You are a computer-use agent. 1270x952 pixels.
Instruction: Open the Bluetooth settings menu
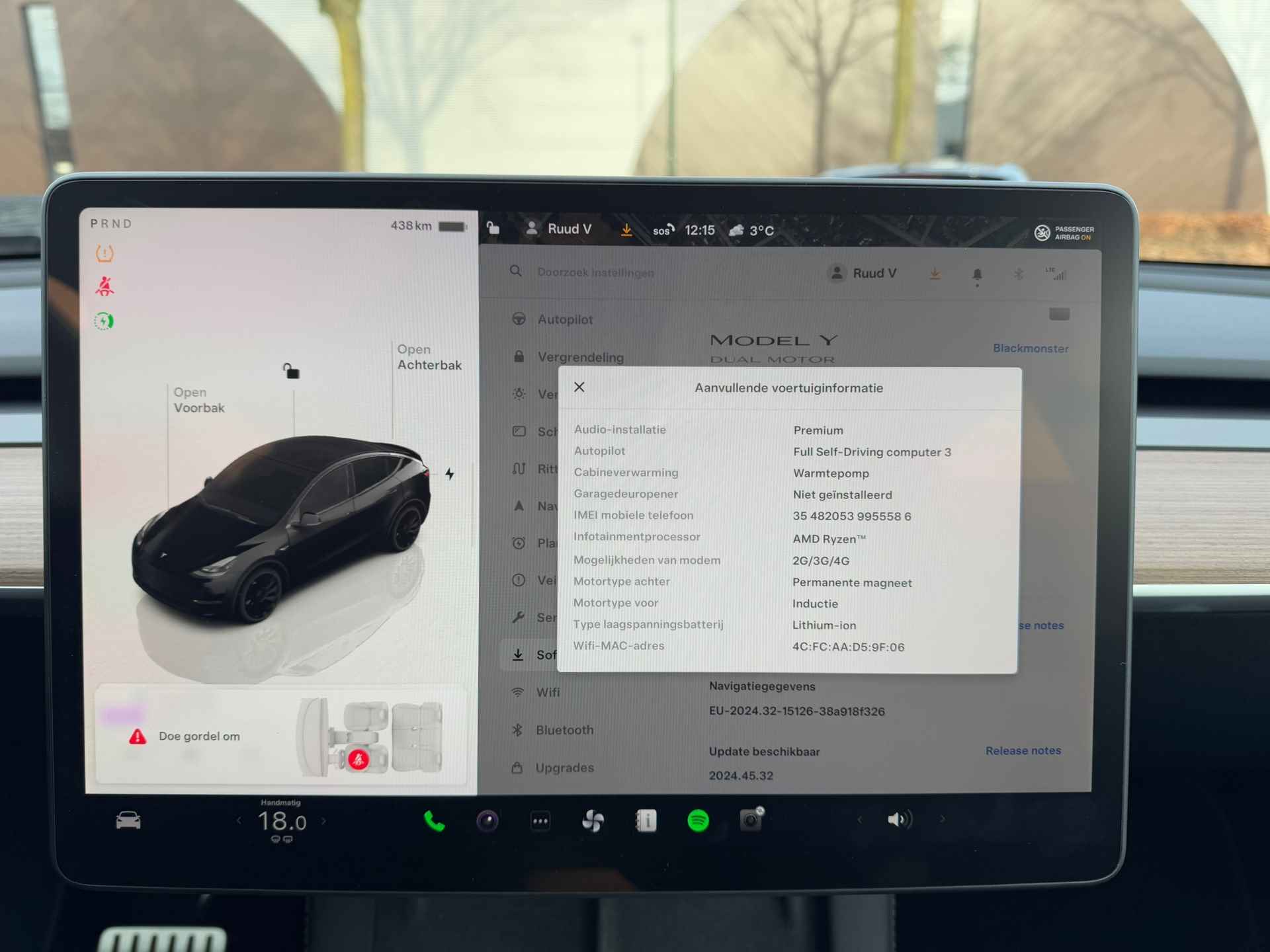[x=552, y=730]
